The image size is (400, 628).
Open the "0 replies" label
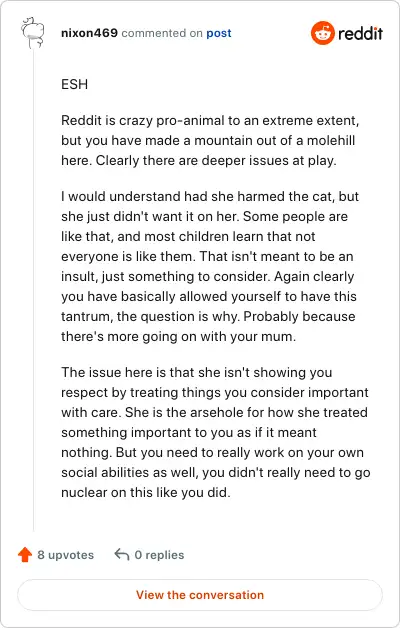coord(159,555)
